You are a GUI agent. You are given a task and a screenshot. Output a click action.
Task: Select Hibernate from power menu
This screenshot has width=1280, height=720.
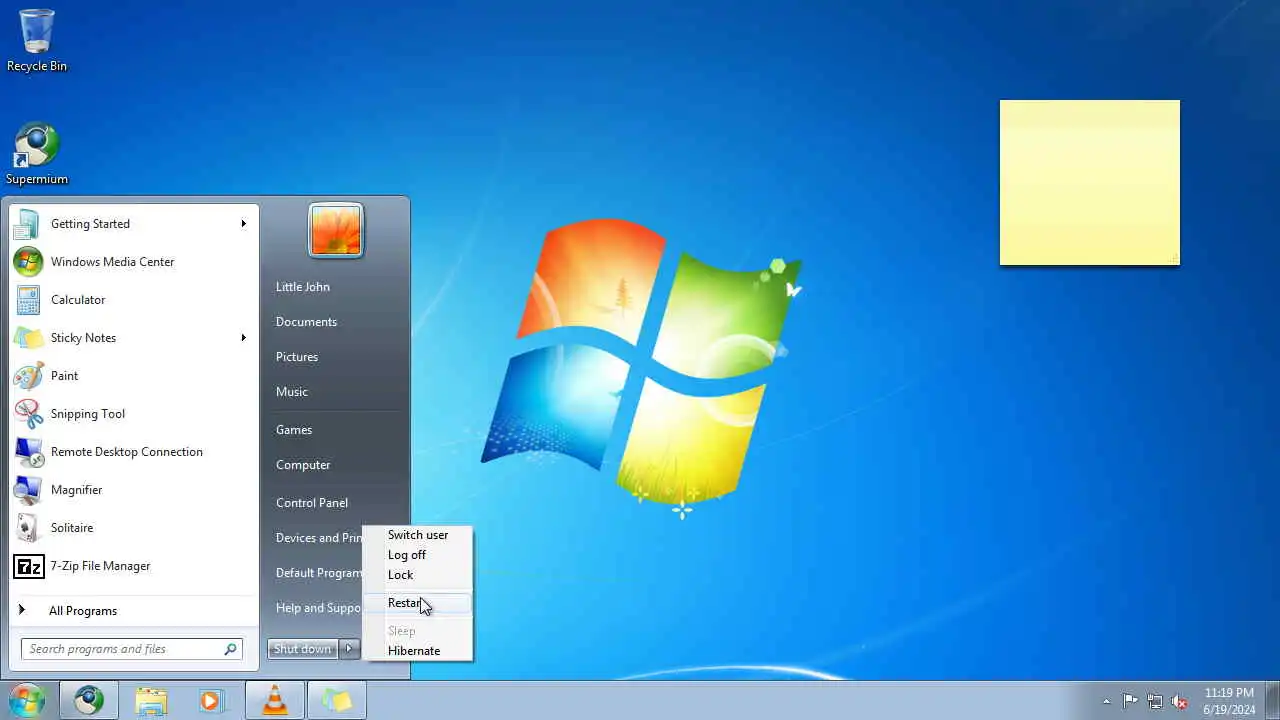point(418,651)
